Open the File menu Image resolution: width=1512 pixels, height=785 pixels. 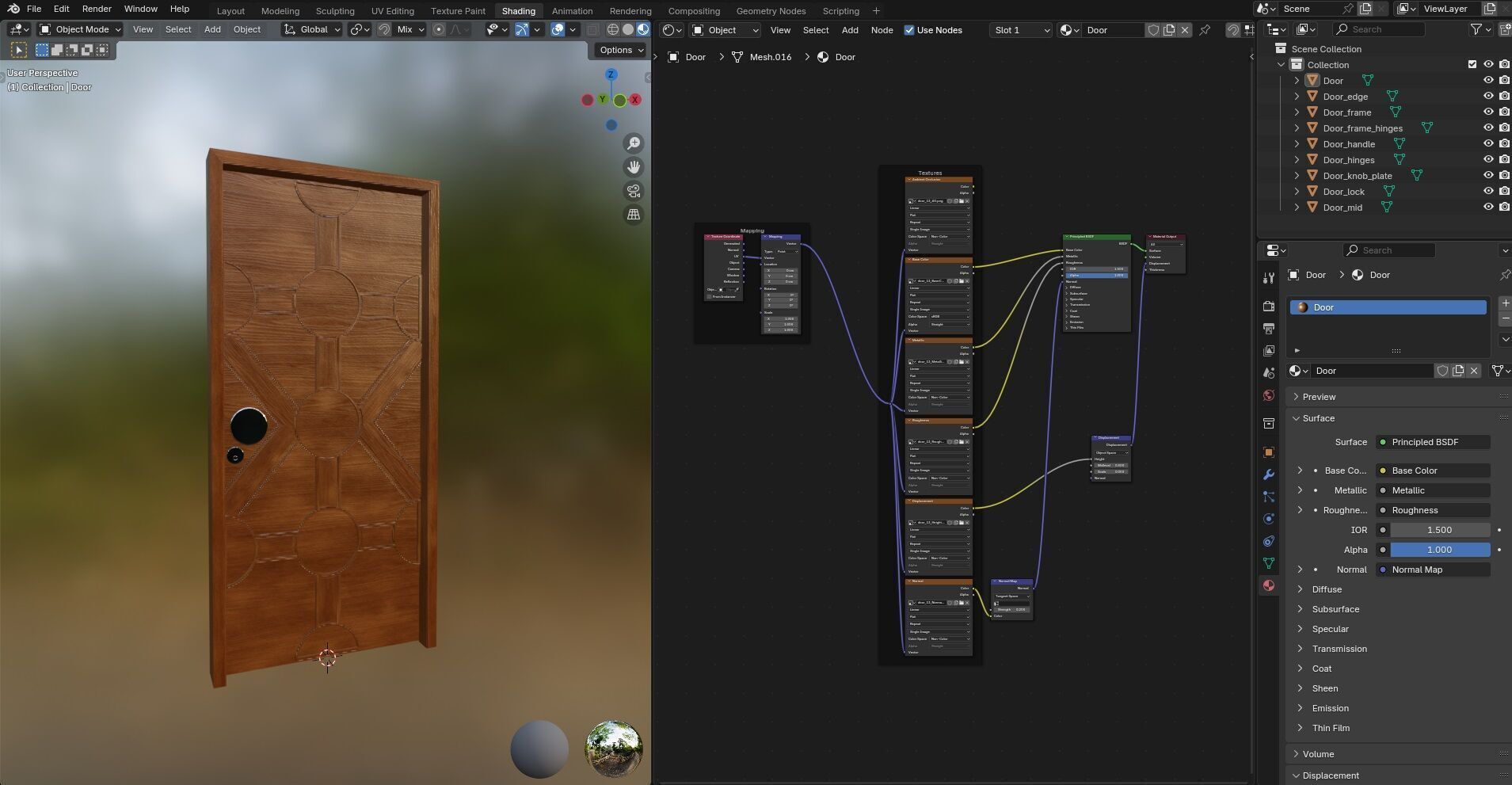tap(34, 9)
